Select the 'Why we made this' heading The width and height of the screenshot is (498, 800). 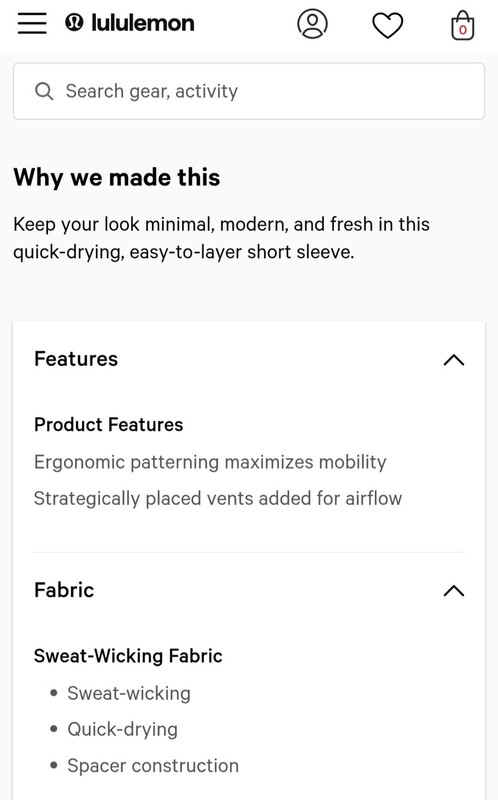point(117,178)
